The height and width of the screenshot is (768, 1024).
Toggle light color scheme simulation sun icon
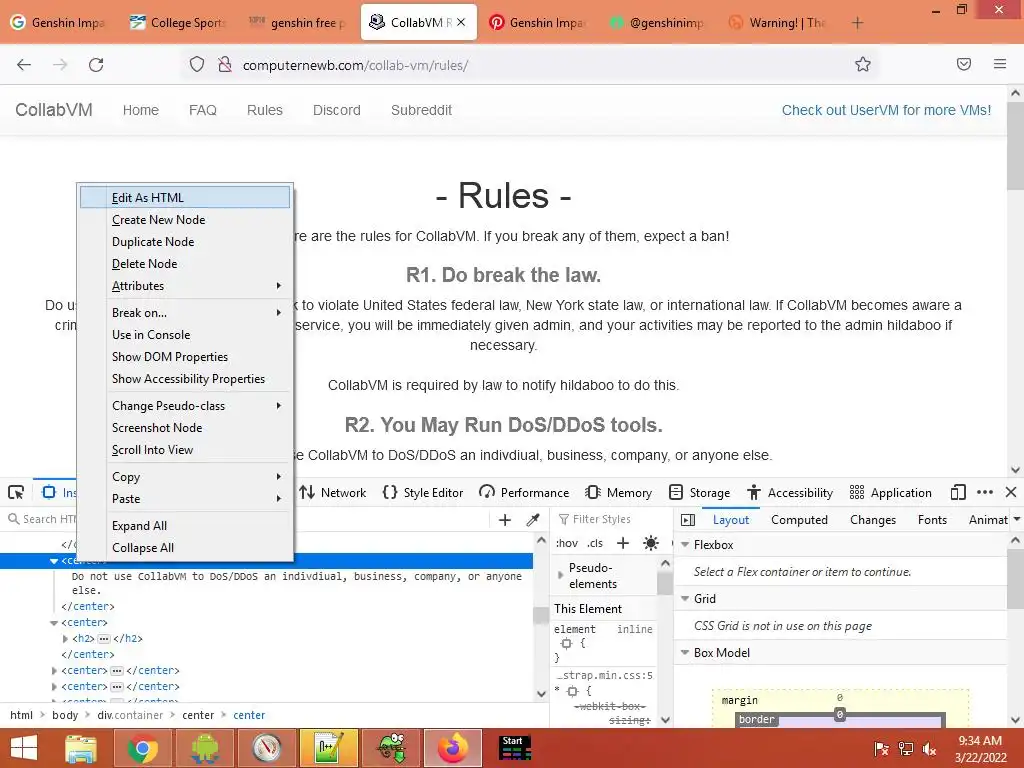click(651, 543)
